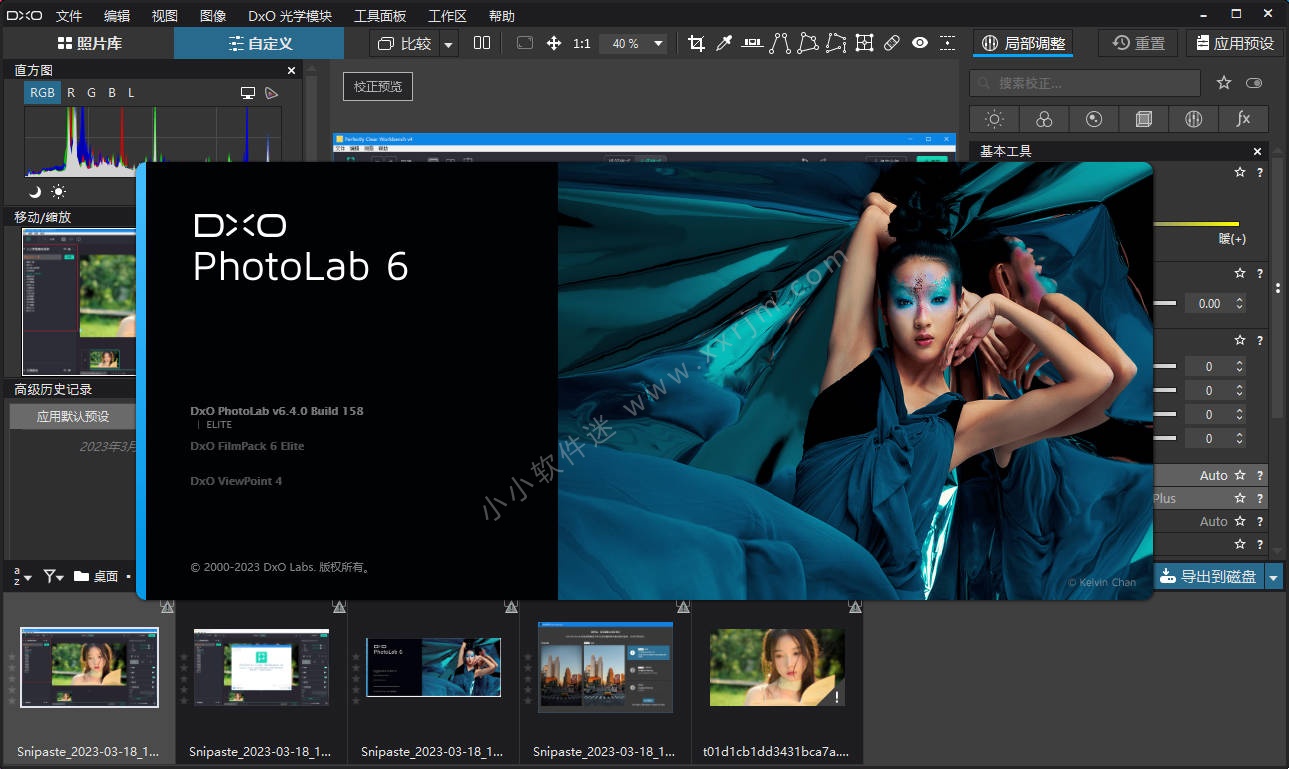Open the fx effects palette
This screenshot has height=769, width=1289.
pos(1243,119)
